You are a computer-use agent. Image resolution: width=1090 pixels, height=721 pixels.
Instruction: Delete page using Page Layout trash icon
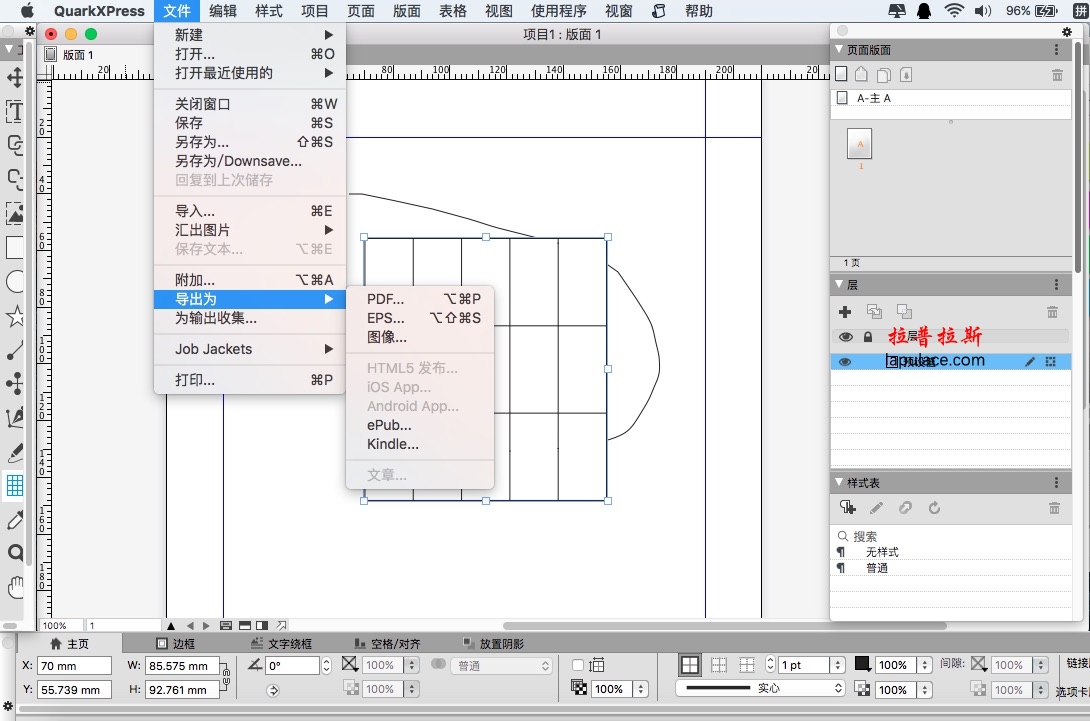[x=1057, y=74]
